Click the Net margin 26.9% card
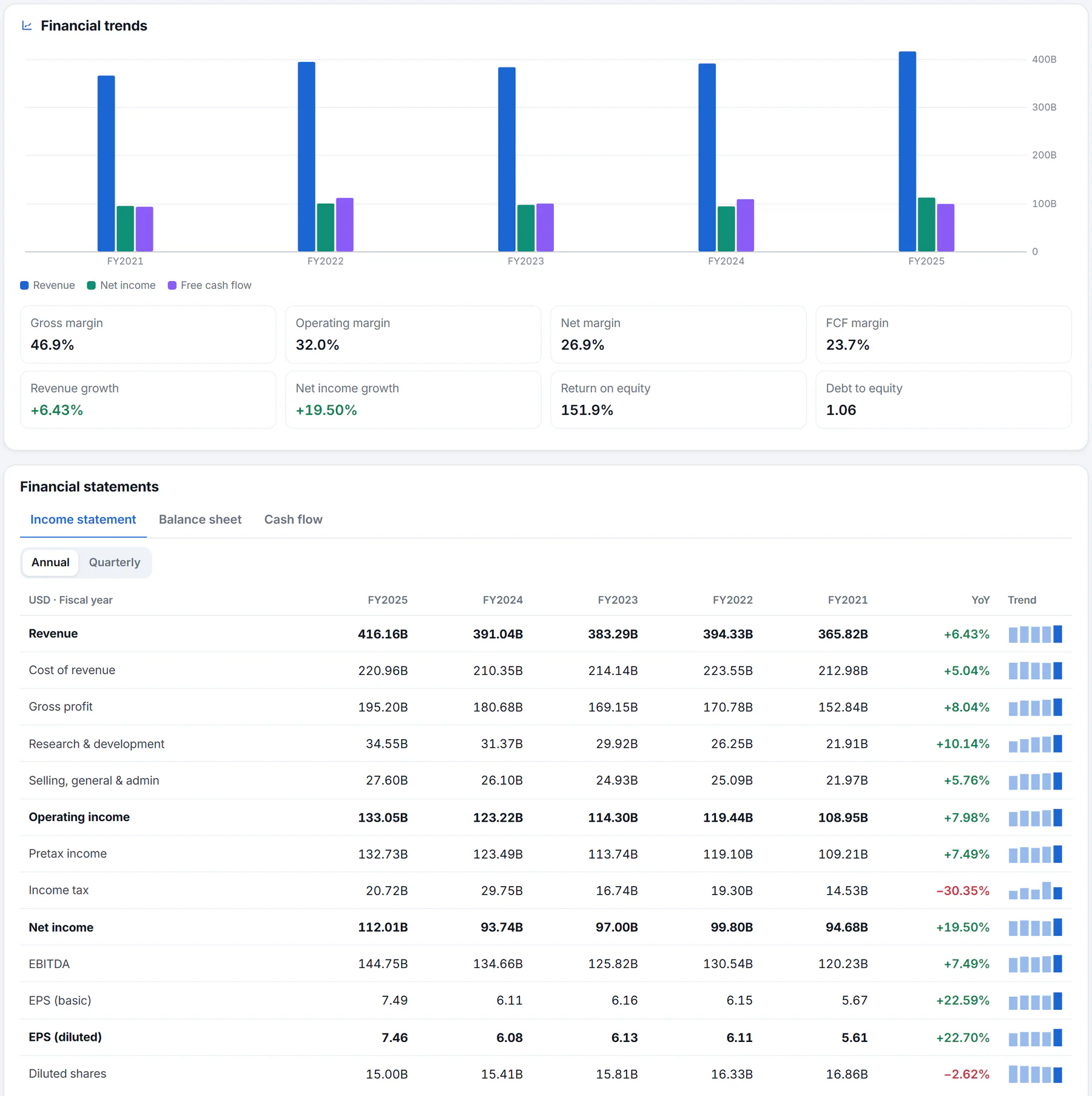Viewport: 1092px width, 1096px height. pyautogui.click(x=678, y=334)
